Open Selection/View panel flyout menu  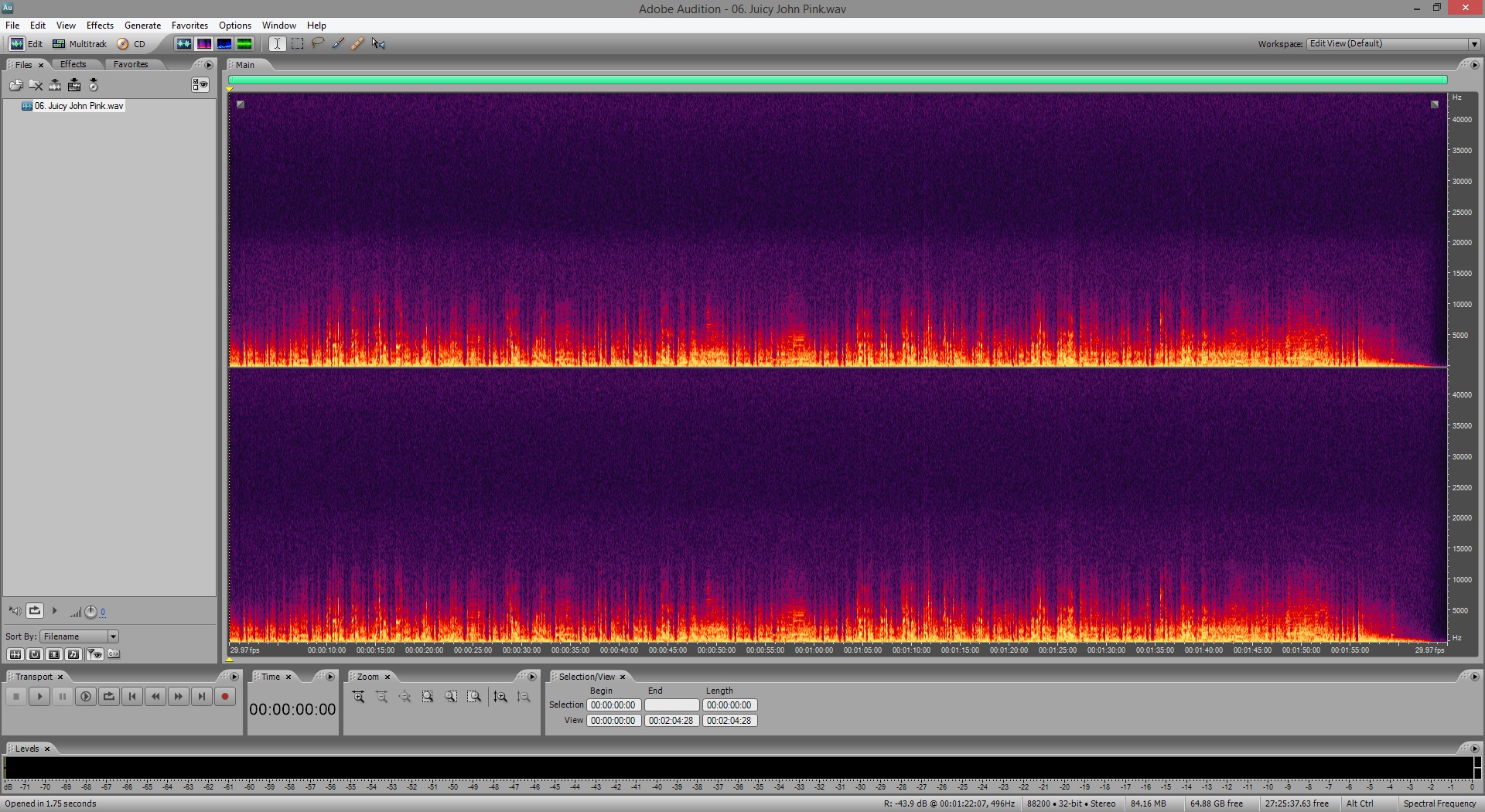[1475, 677]
